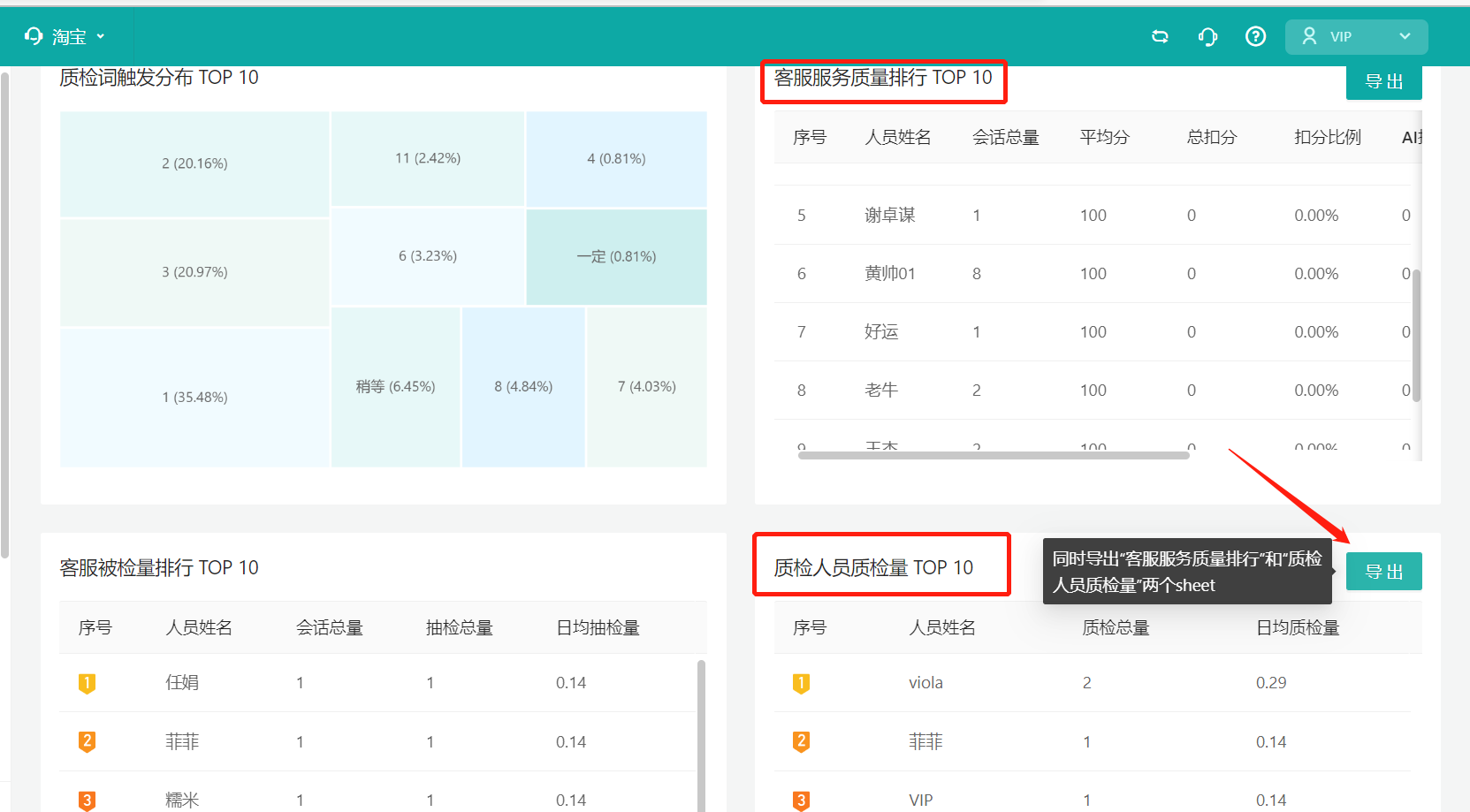Click rank 1 medal icon in 任娟 row
Screen dimensions: 1470x812
coord(87,683)
